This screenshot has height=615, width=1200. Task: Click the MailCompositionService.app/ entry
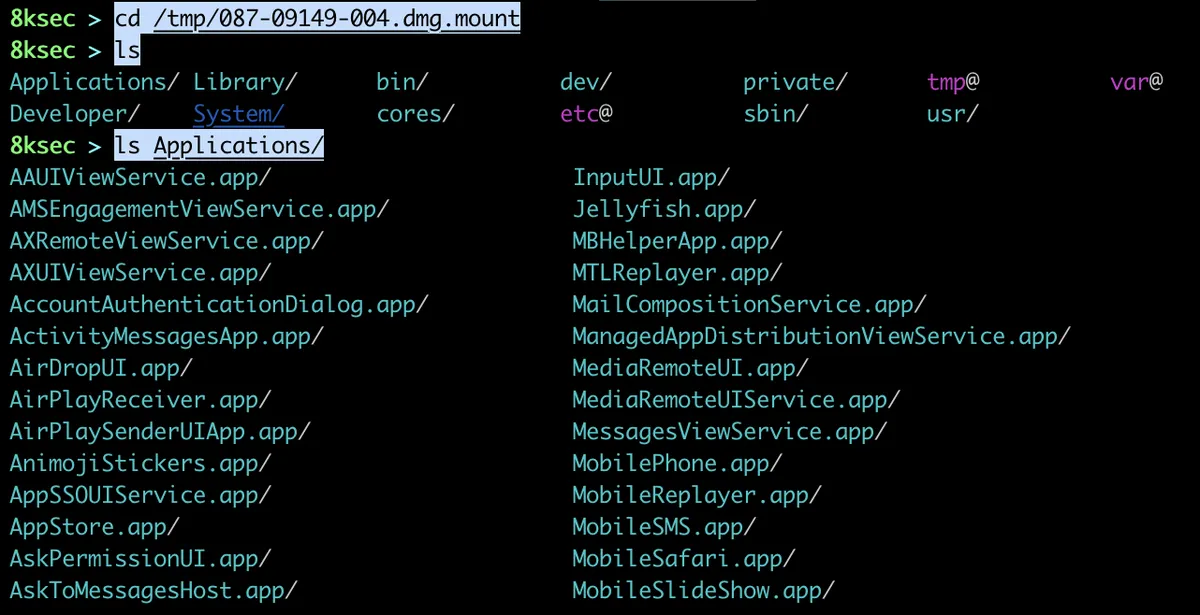coord(749,304)
